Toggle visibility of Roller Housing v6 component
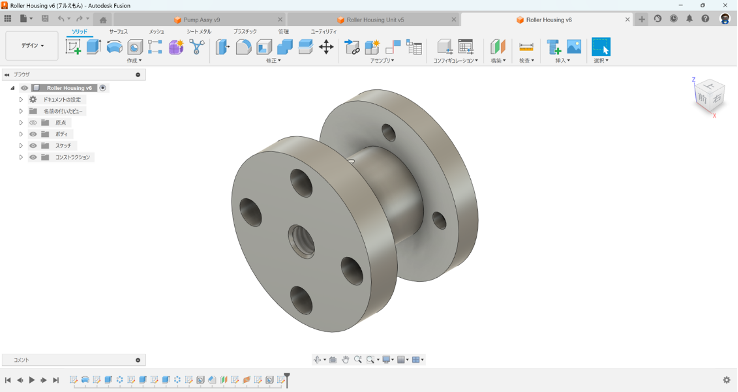 coord(24,88)
